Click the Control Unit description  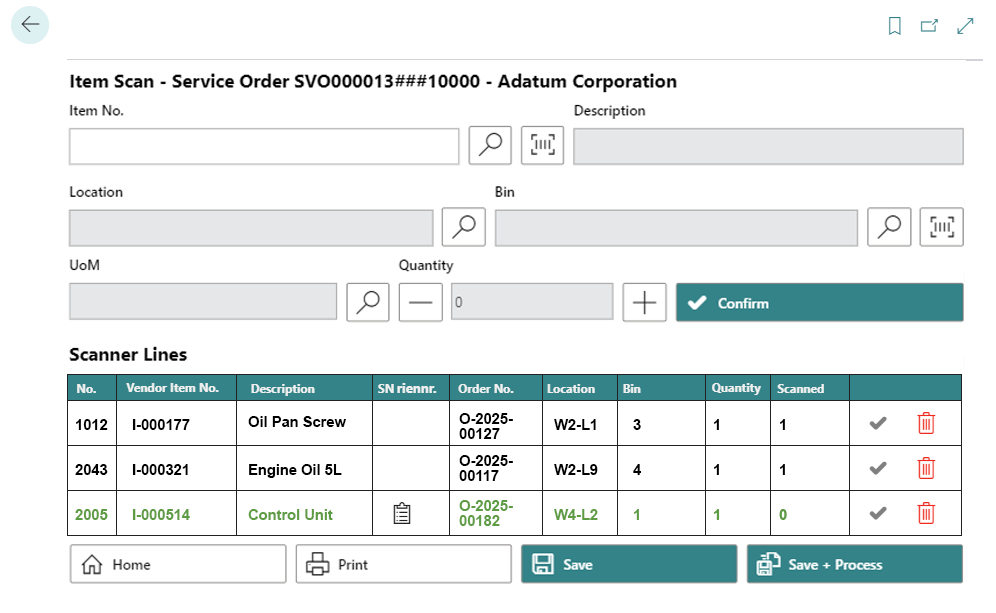290,515
